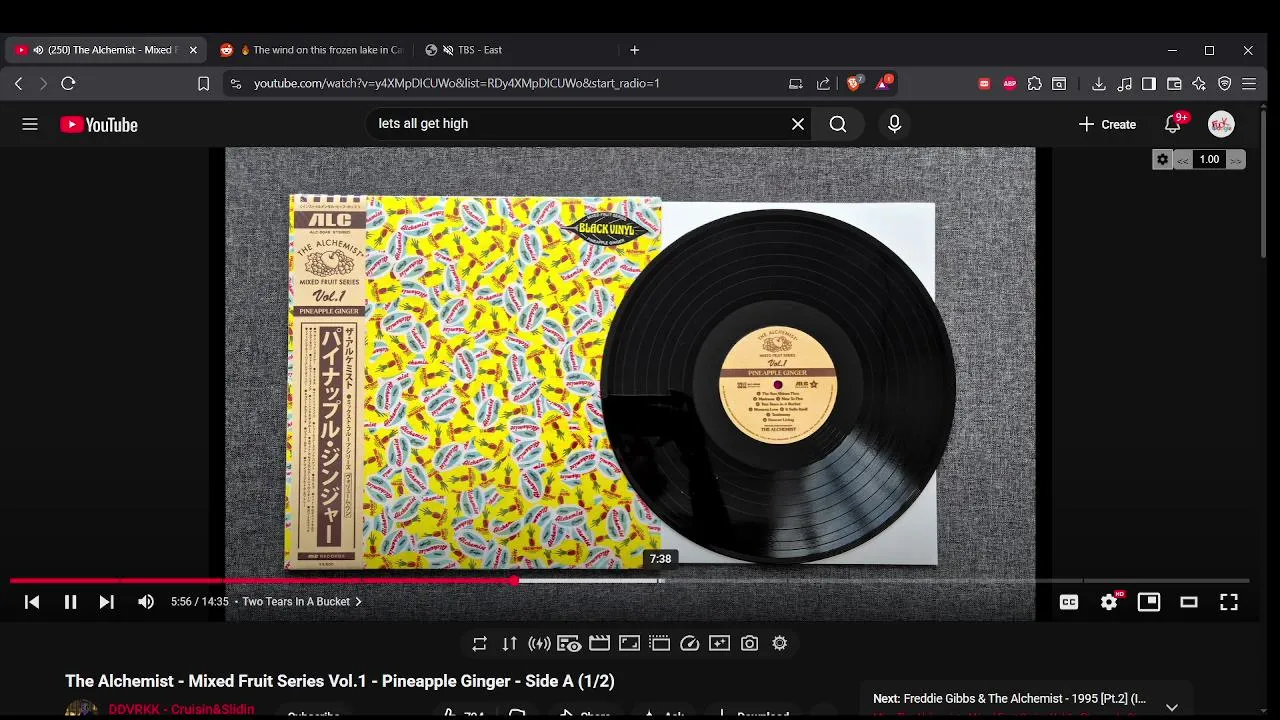Switch to The wind on this frozen lake tab
Viewport: 1280px width, 720px height.
click(311, 50)
